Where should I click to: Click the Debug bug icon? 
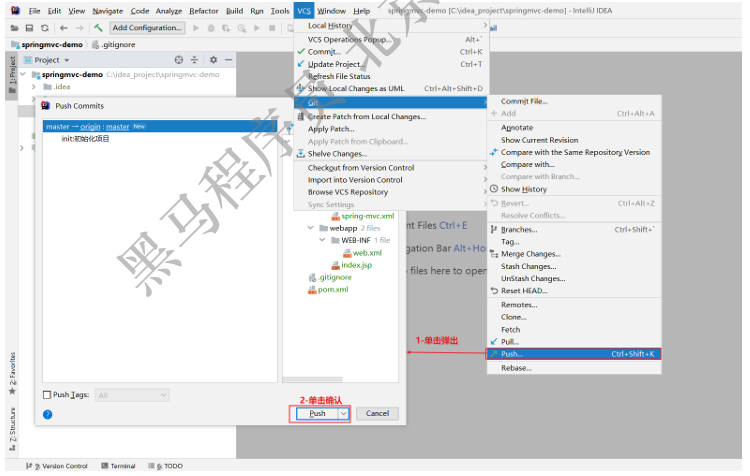(211, 28)
